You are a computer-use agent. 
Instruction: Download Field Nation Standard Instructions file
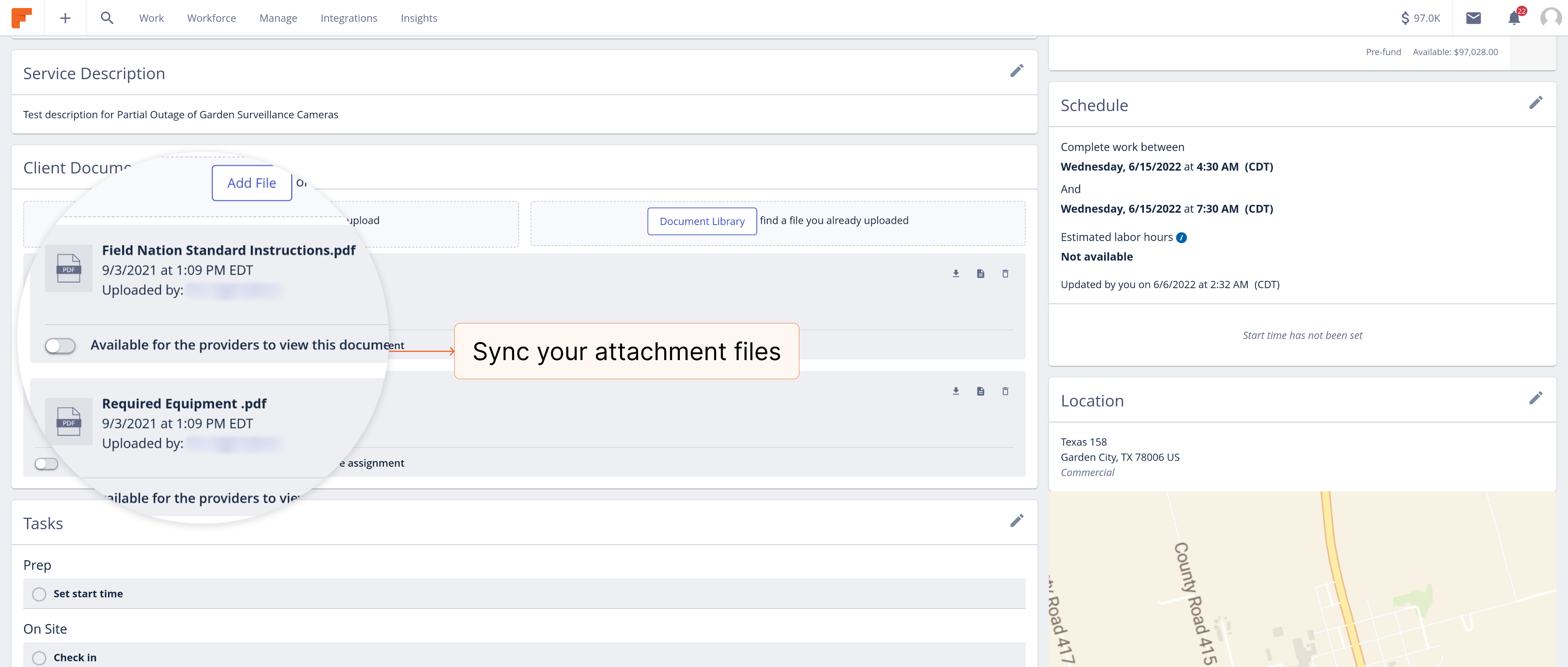955,274
